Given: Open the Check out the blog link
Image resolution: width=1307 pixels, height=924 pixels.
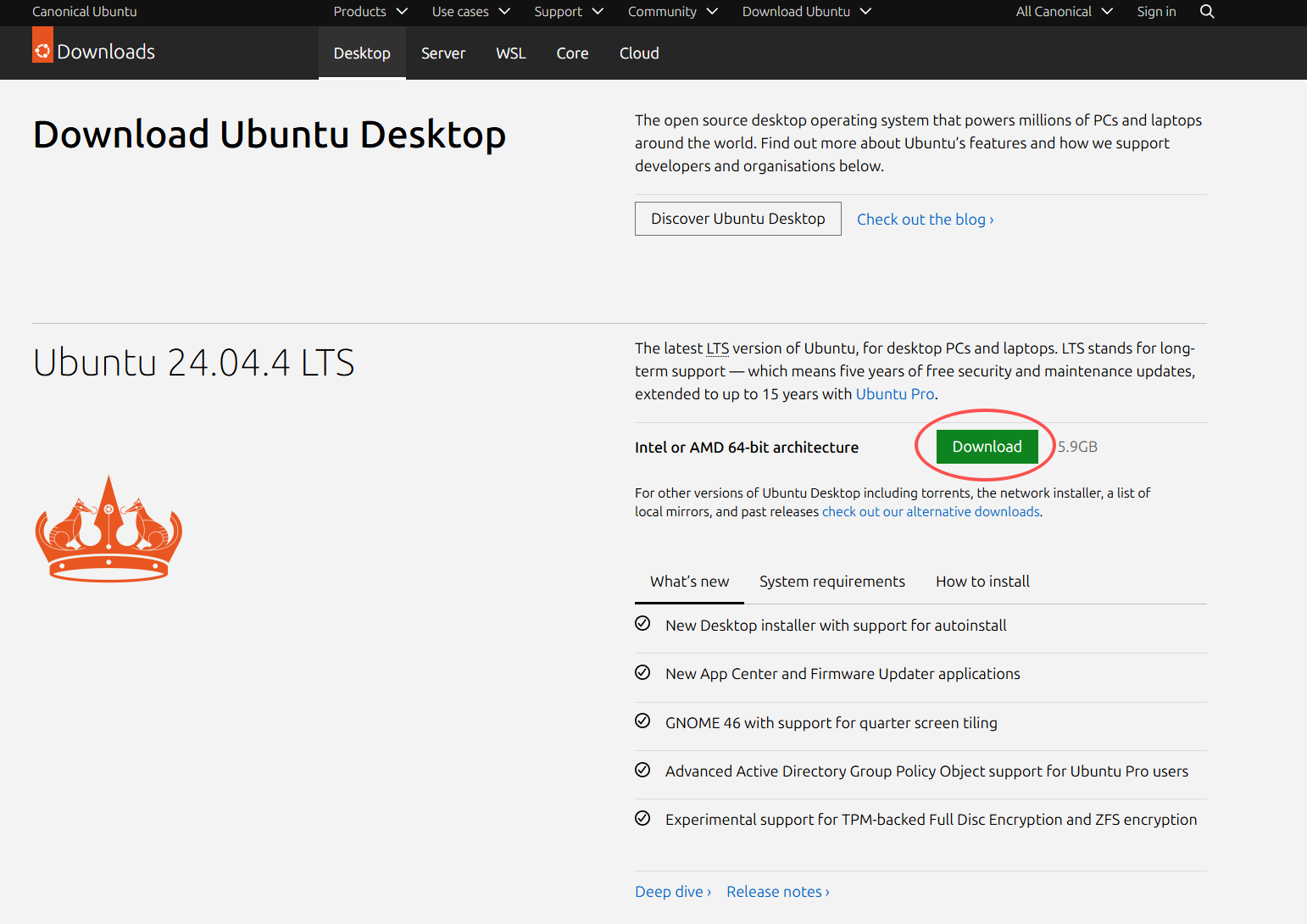Looking at the screenshot, I should point(925,220).
